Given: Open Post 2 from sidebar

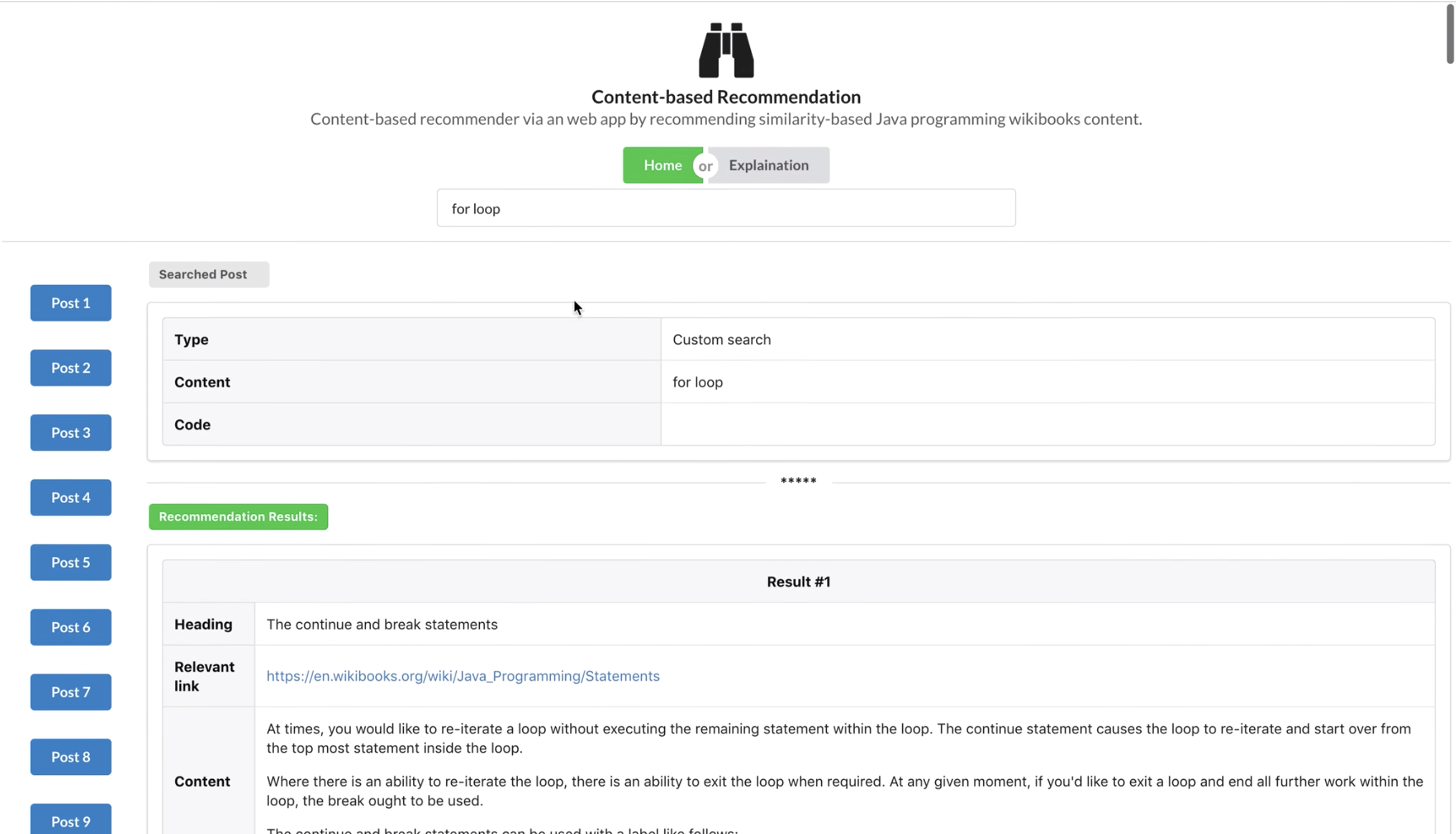Looking at the screenshot, I should tap(70, 368).
